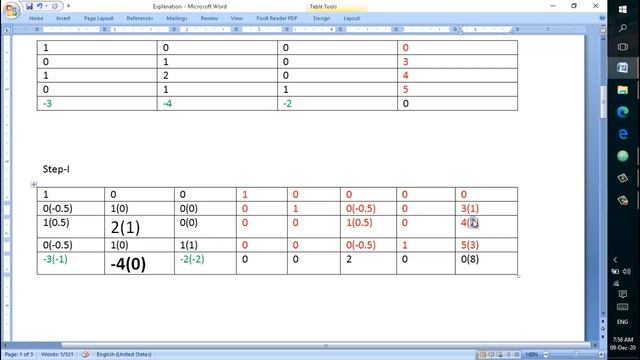Click the volume speaker icon in system tray
The height and width of the screenshot is (360, 640).
627,271
